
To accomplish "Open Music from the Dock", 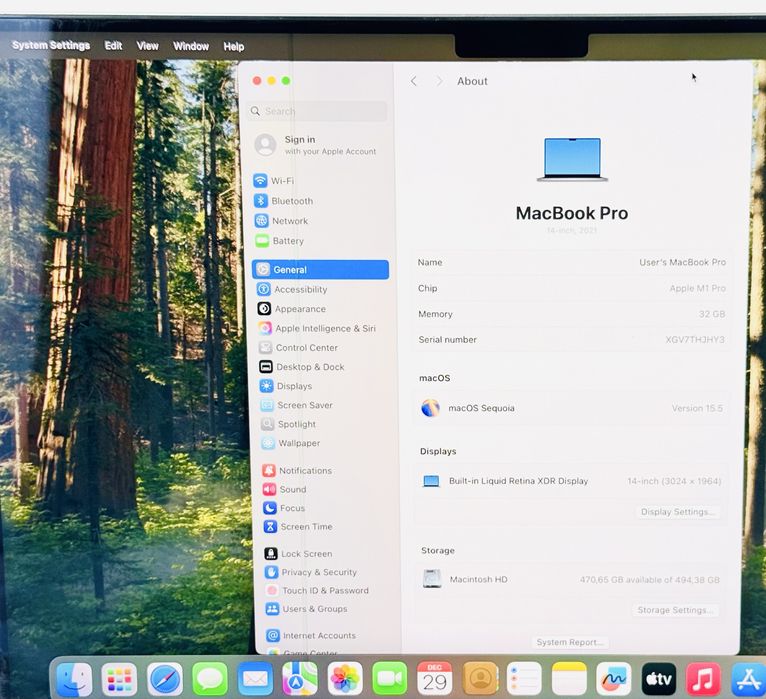I will [x=703, y=679].
